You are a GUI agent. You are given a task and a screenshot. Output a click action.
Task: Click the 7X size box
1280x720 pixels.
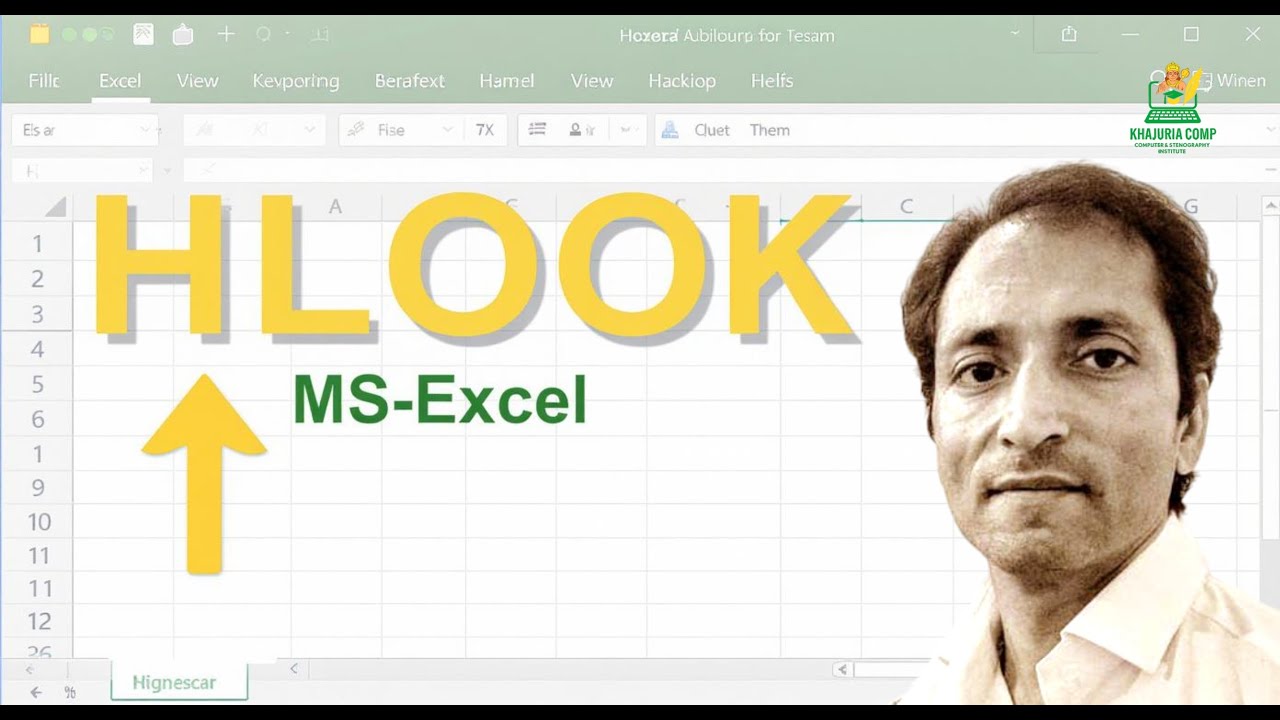coord(485,130)
